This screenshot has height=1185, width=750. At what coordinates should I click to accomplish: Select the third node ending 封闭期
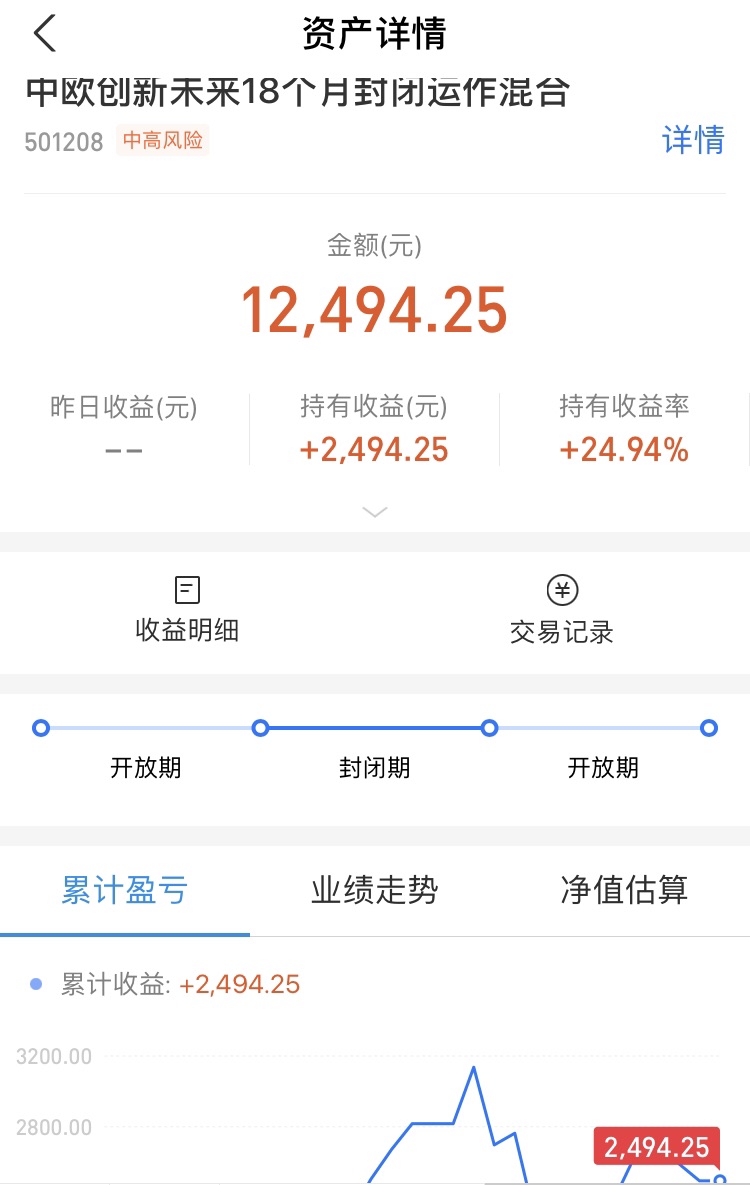[x=489, y=728]
